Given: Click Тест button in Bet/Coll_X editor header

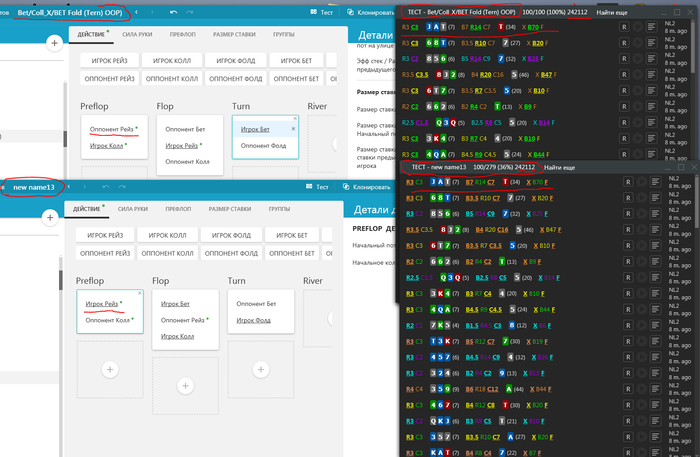Looking at the screenshot, I should tap(322, 12).
